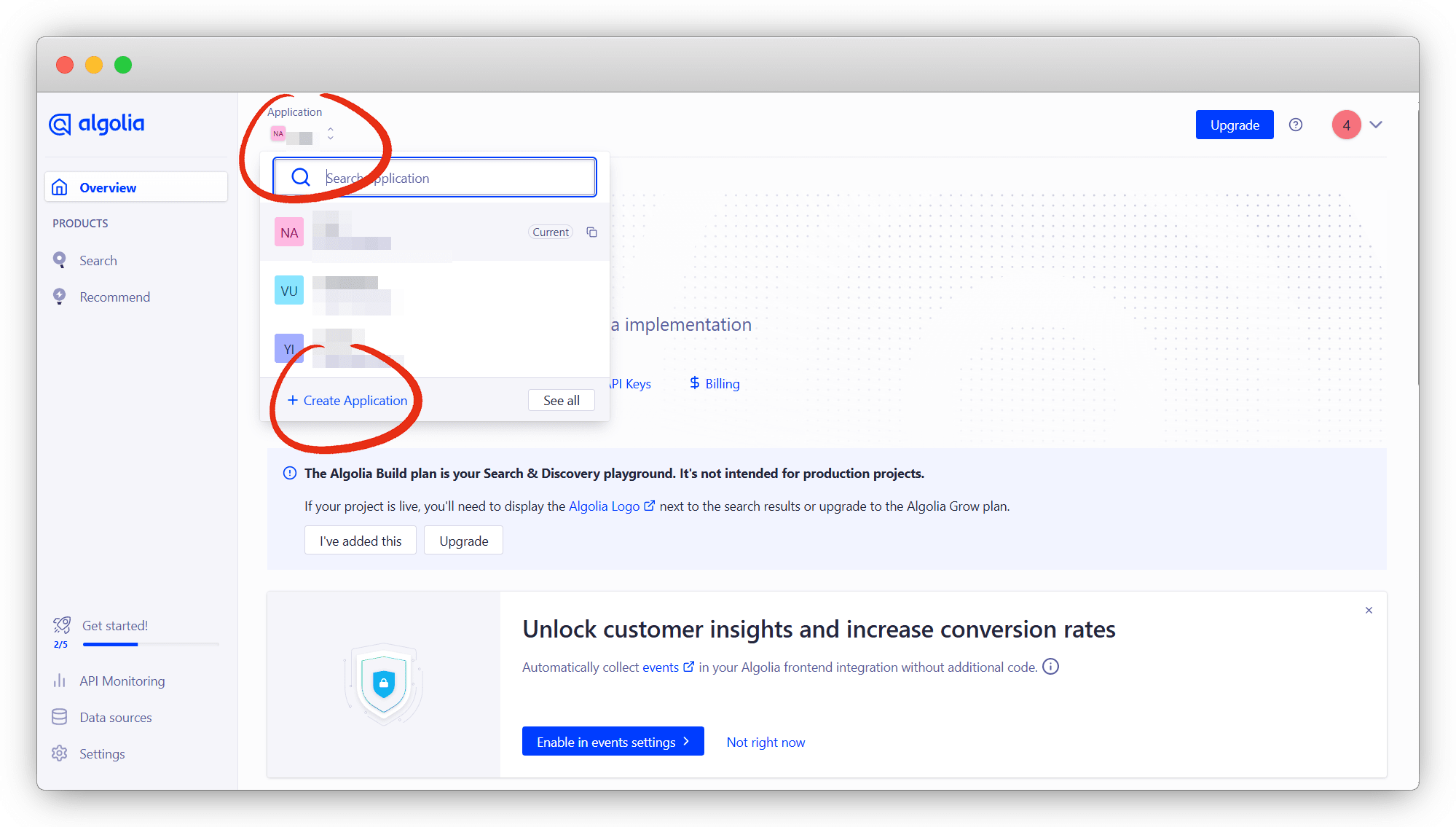Open API Monitoring from sidebar

coord(122,681)
